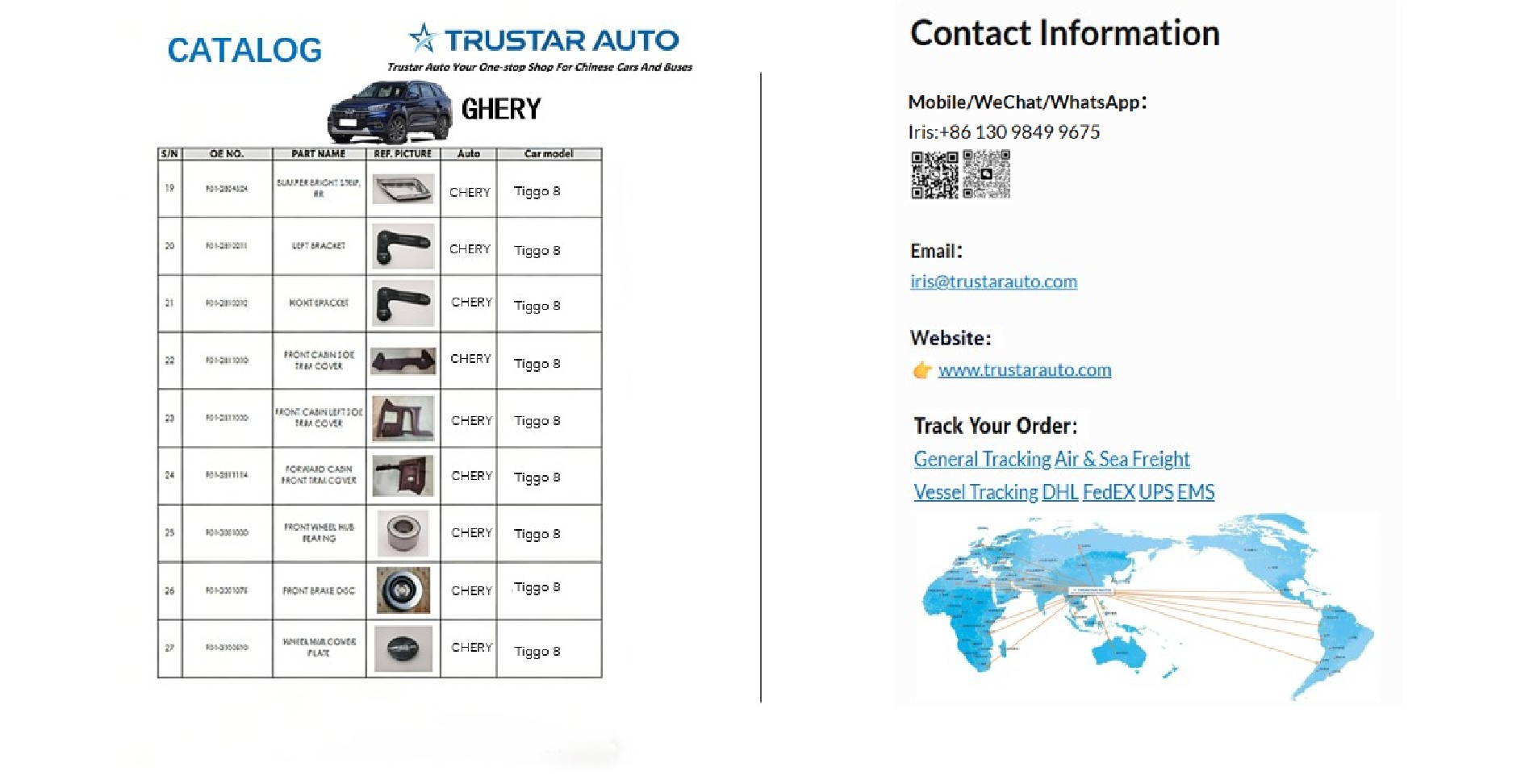The height and width of the screenshot is (784, 1525).
Task: Click the first black QR code
Action: pyautogui.click(x=934, y=174)
